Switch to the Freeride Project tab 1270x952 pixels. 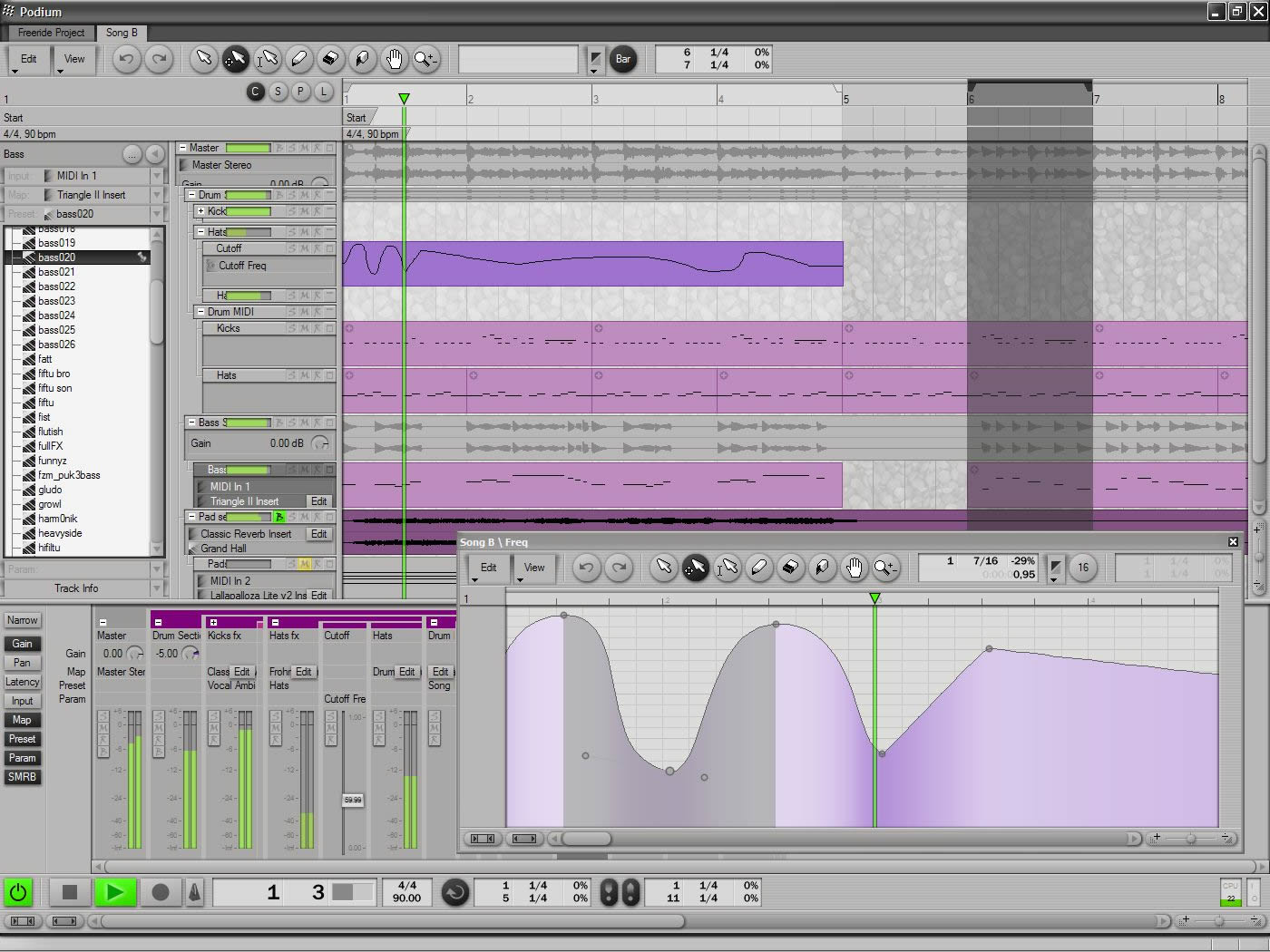(x=51, y=33)
